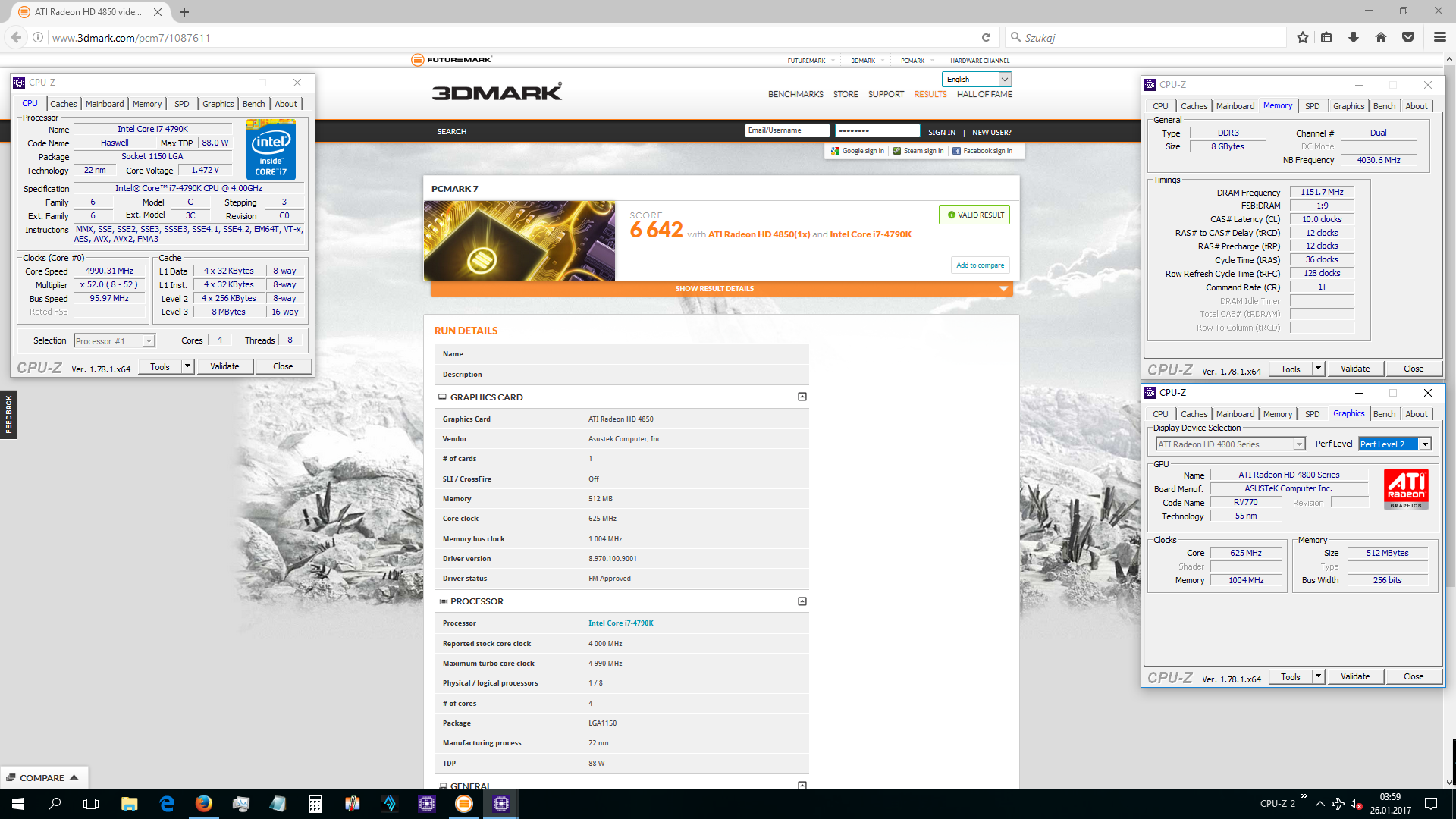Switch to Firefox on the taskbar
Viewport: 1456px width, 819px height.
point(203,804)
